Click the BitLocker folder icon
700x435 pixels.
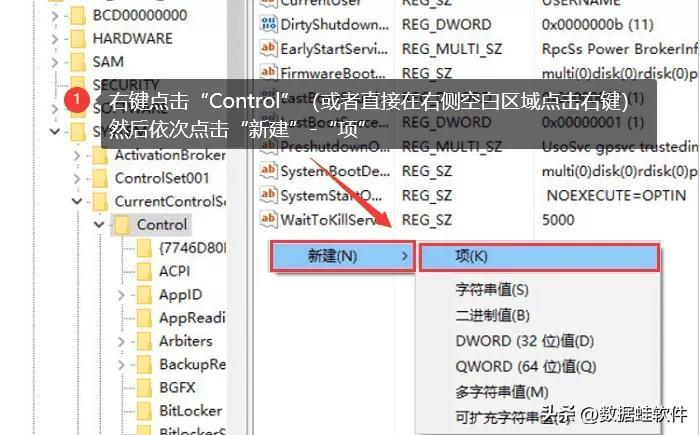coord(144,410)
